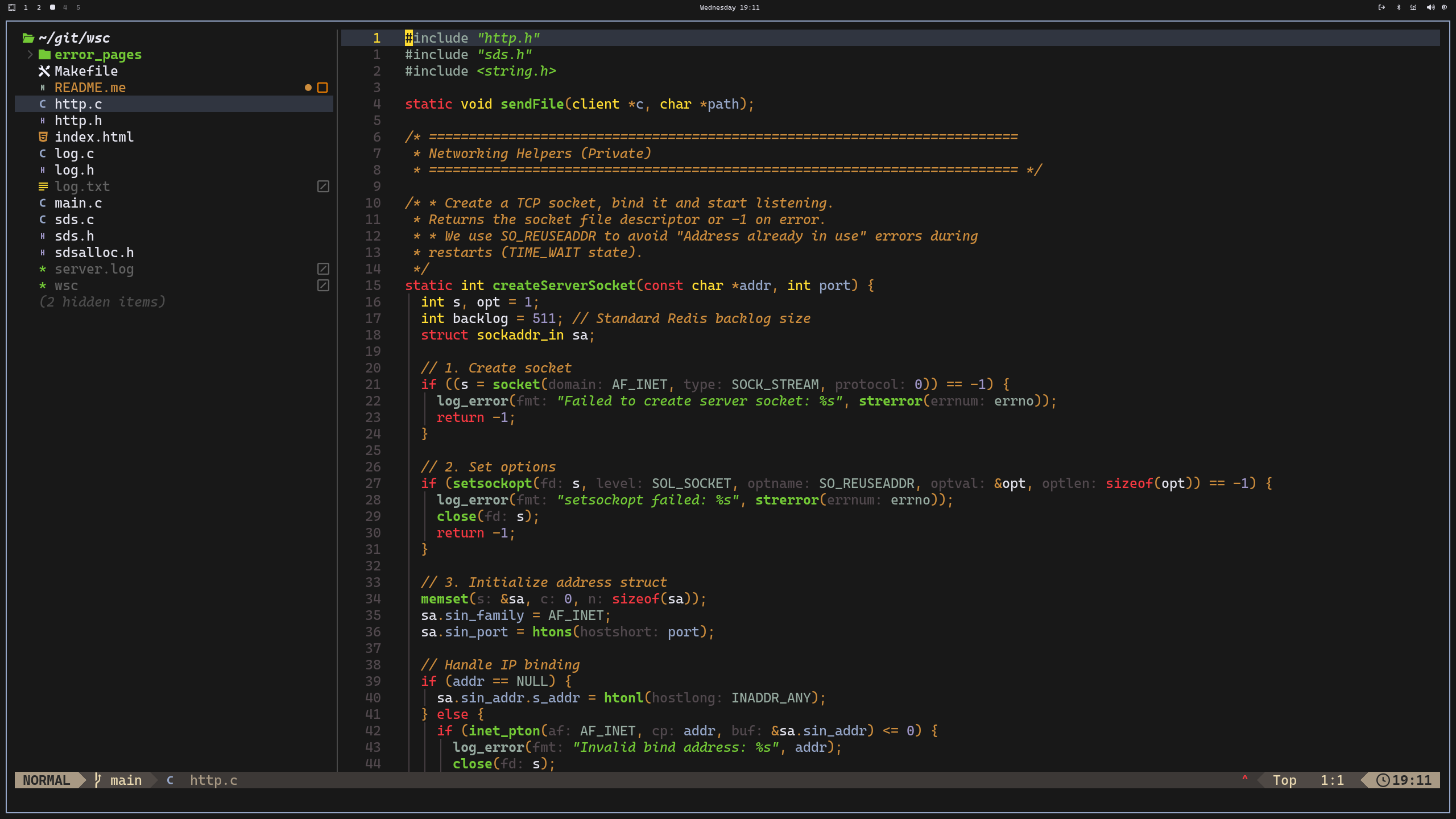Open log.h from the file explorer
This screenshot has height=819, width=1456.
pos(74,170)
